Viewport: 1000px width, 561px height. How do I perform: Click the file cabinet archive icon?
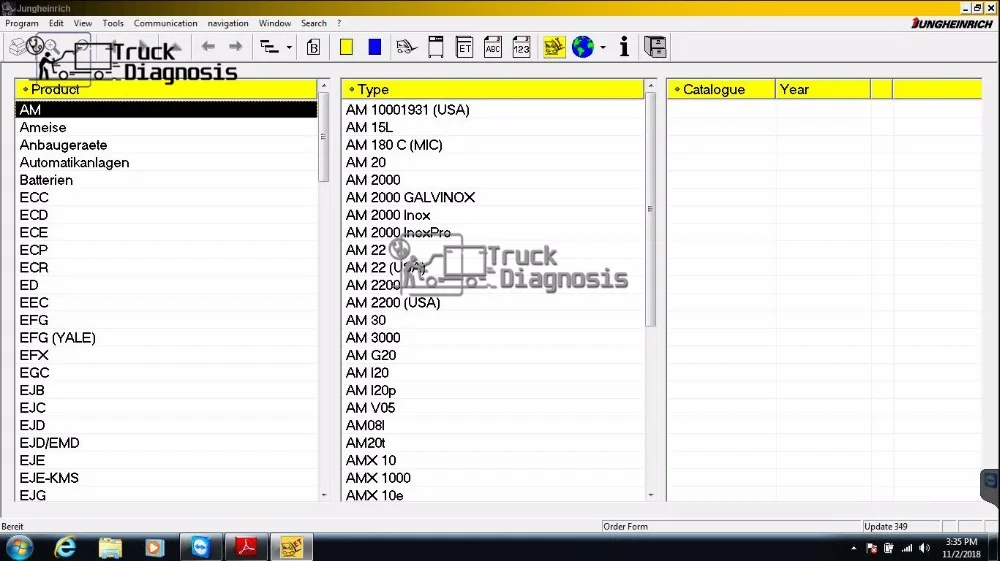click(x=655, y=47)
